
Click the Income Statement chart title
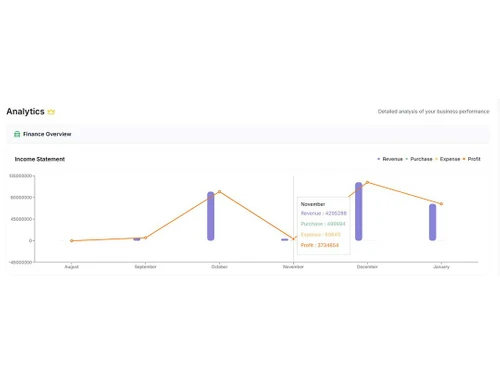click(x=40, y=159)
